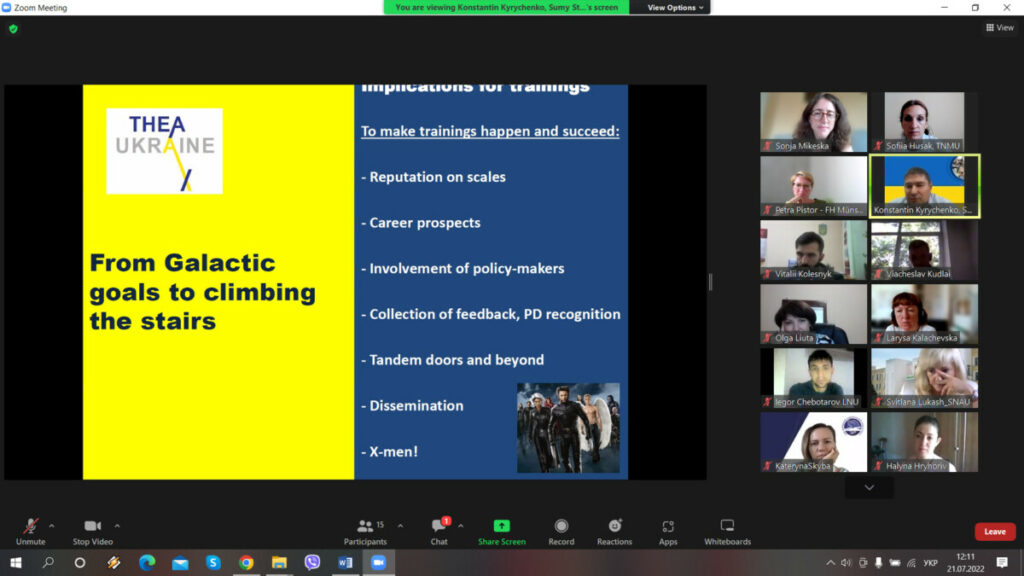Stop Video using the camera icon
This screenshot has width=1024, height=576.
pos(93,526)
